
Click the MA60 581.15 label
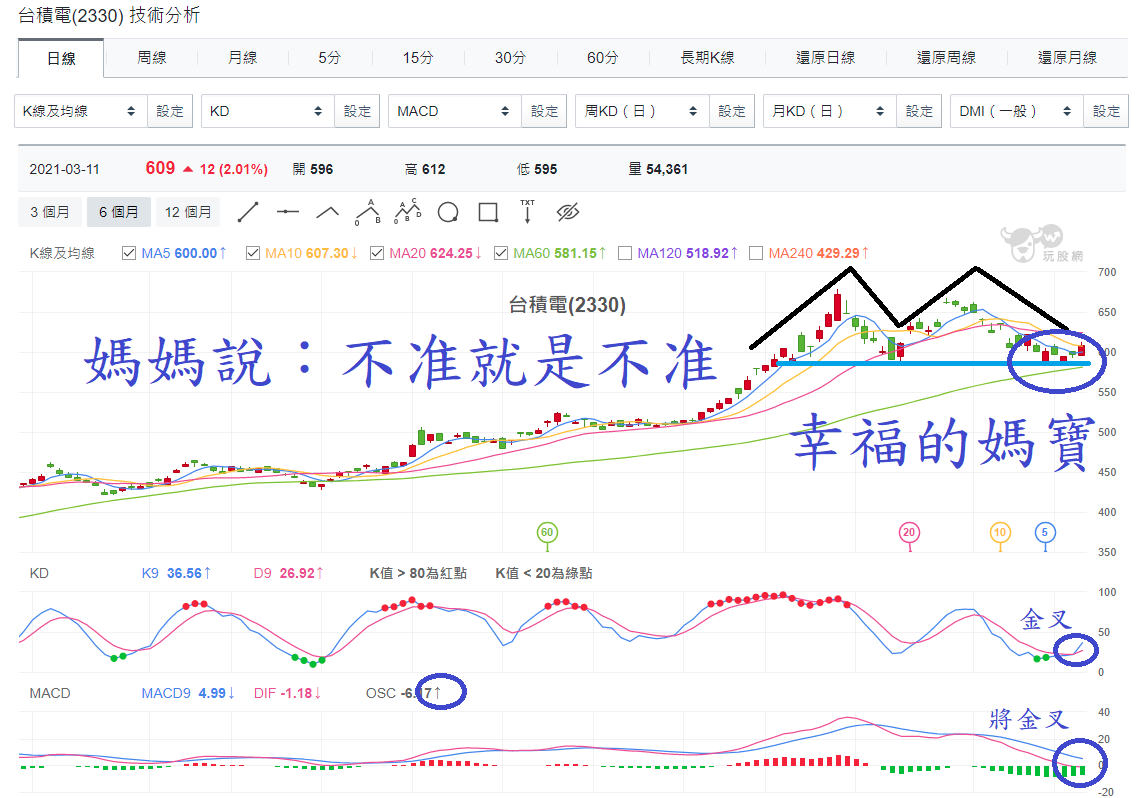point(559,253)
